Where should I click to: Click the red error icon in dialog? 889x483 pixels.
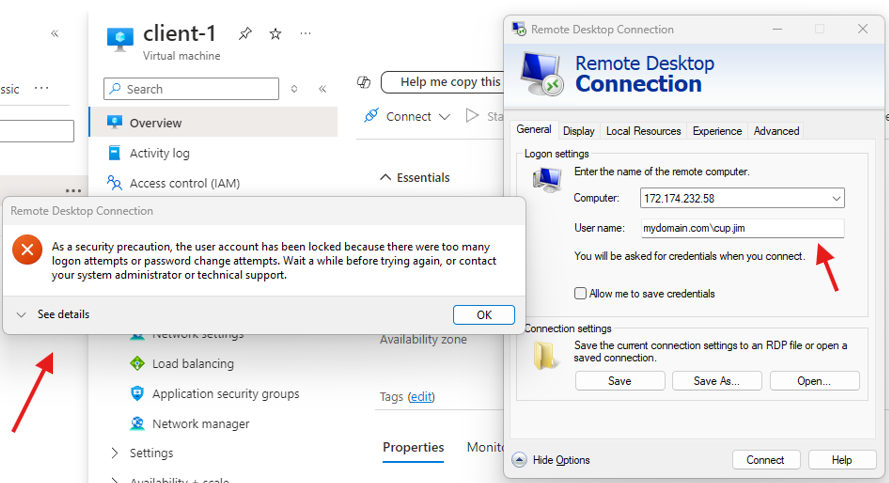(27, 249)
